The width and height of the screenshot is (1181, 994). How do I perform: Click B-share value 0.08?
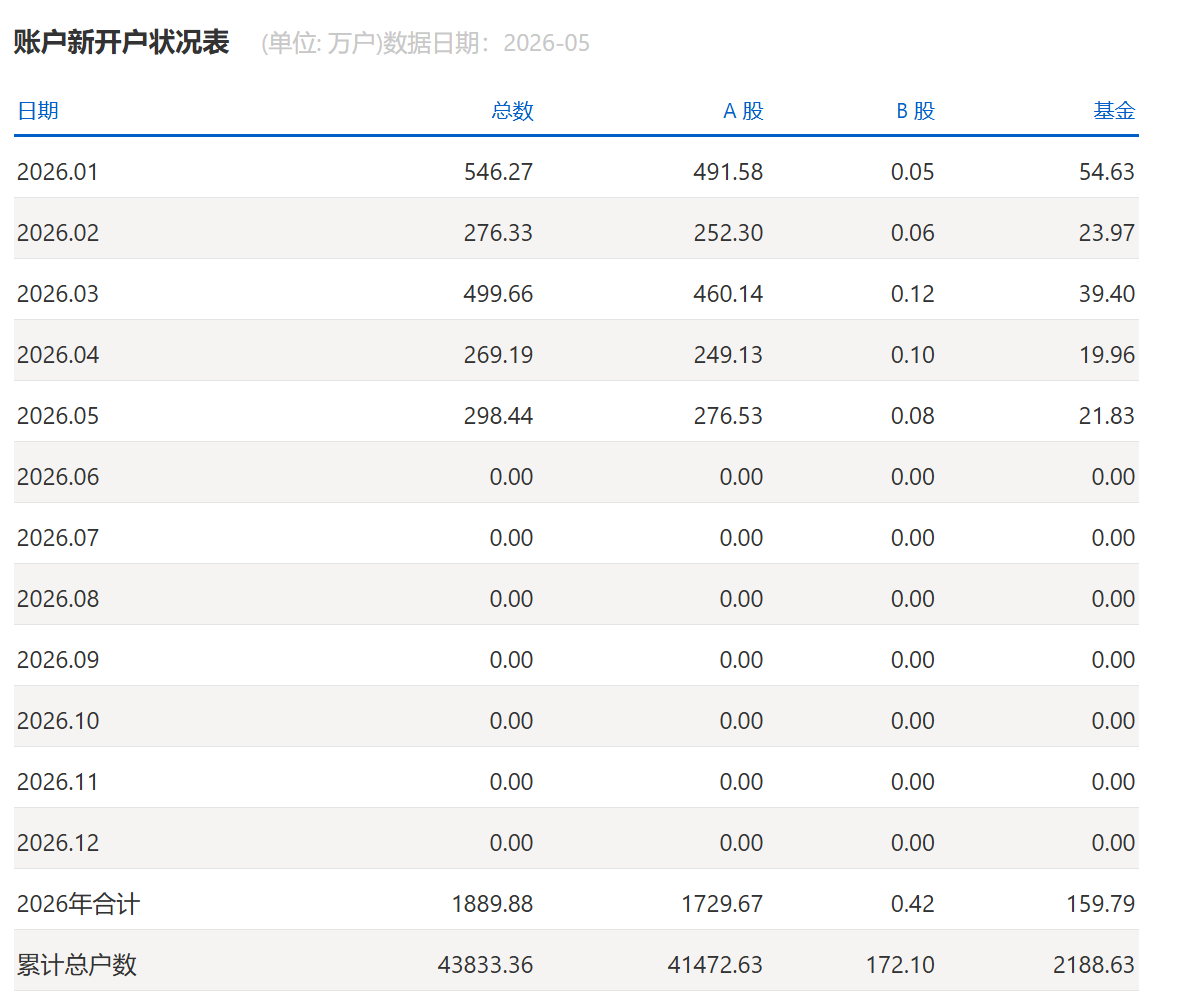pos(912,416)
